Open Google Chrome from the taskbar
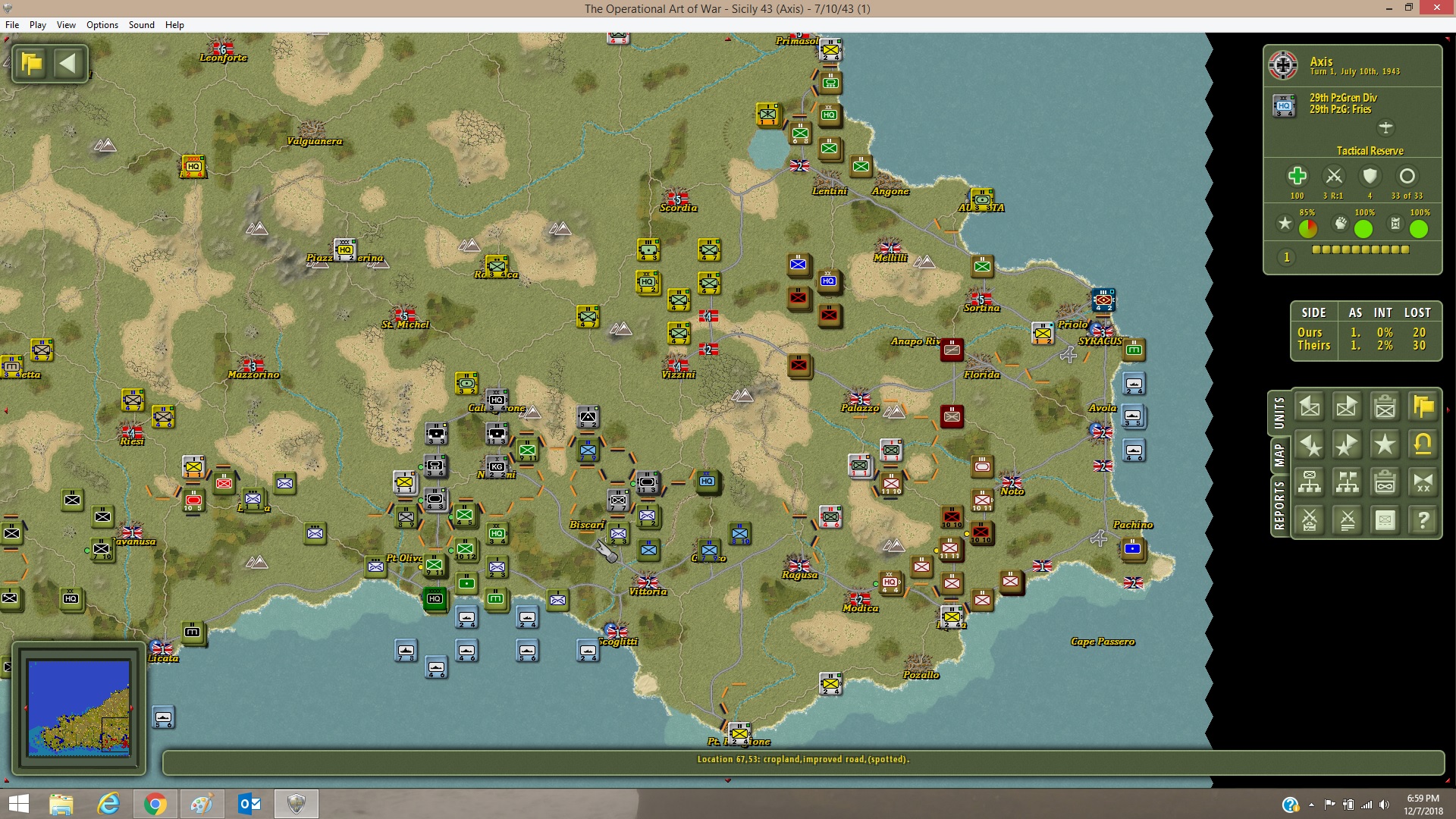1456x819 pixels. tap(155, 804)
